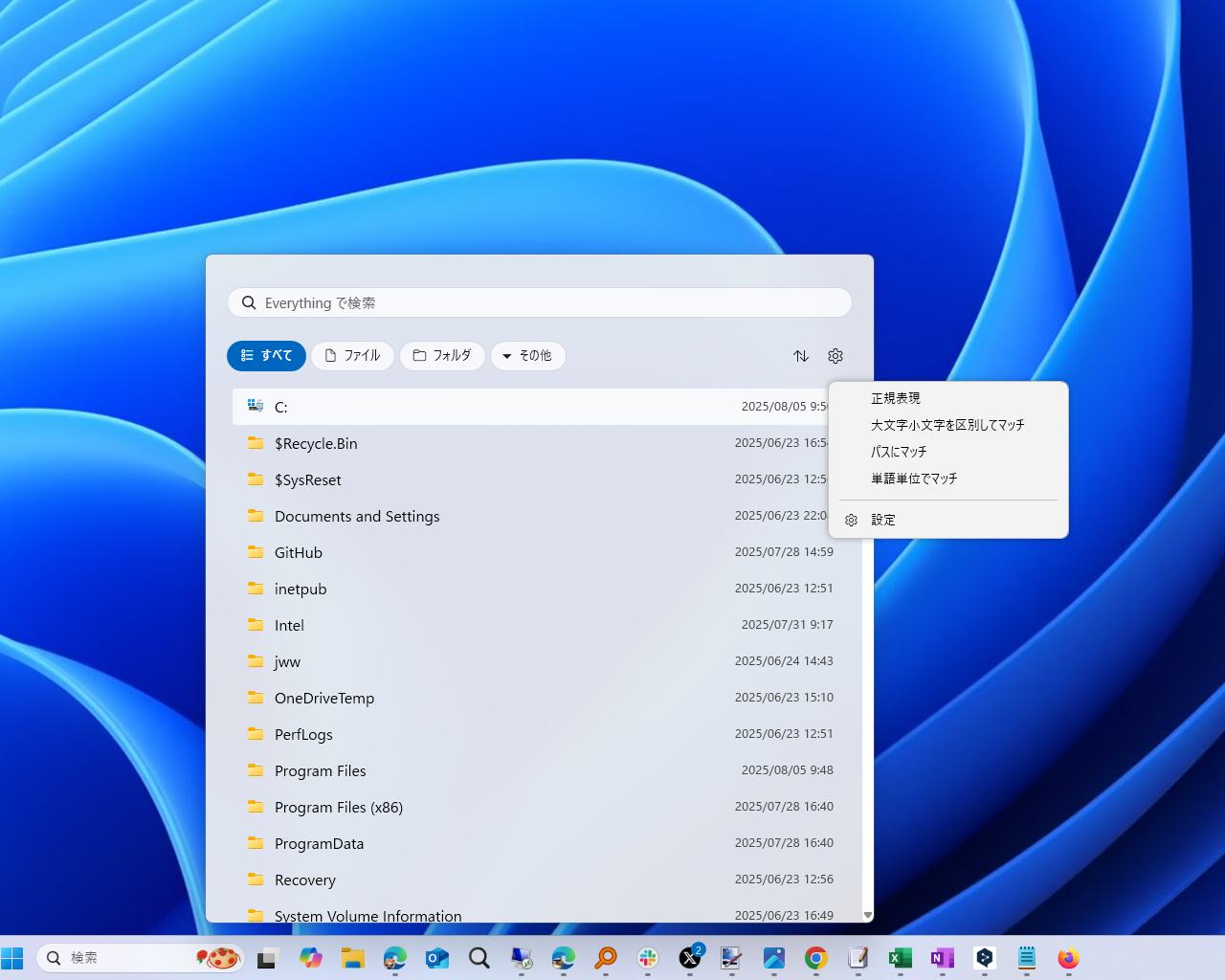Click the folder icon next to GitHub

(x=255, y=552)
